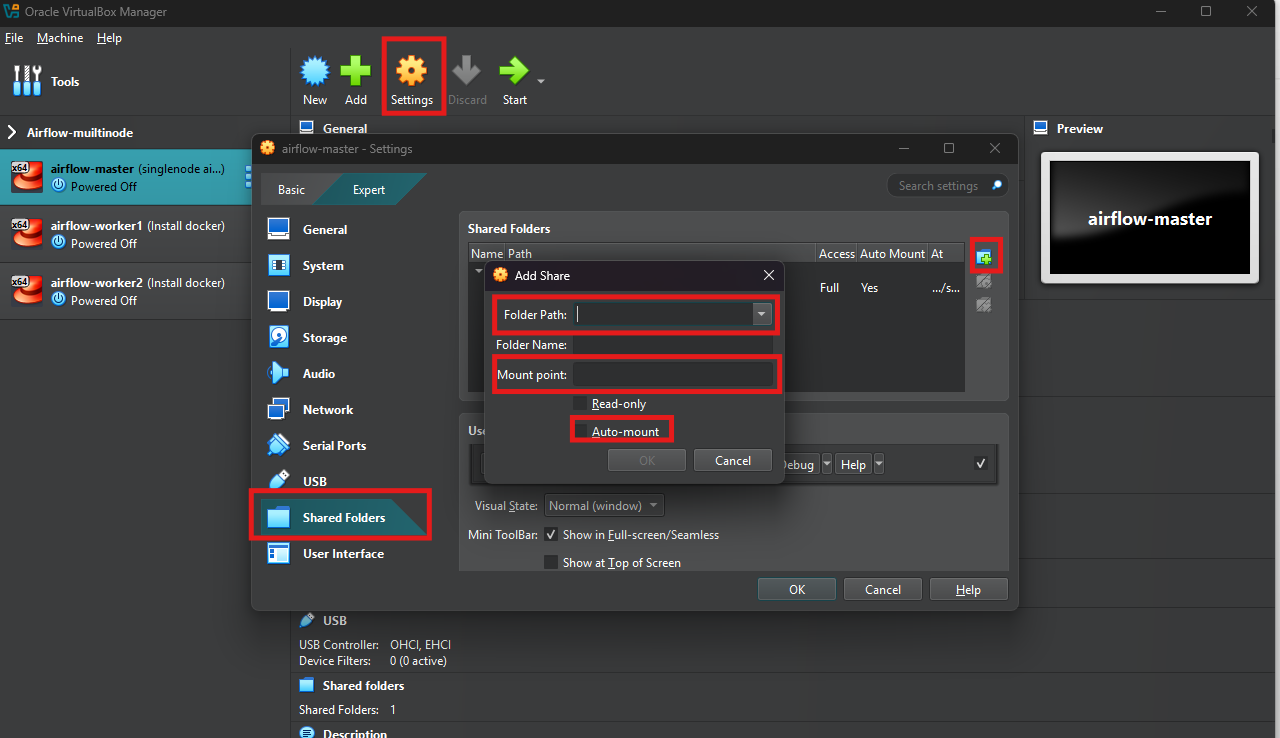Open the Machine menu
Screen dimensions: 1280x738
(60, 38)
